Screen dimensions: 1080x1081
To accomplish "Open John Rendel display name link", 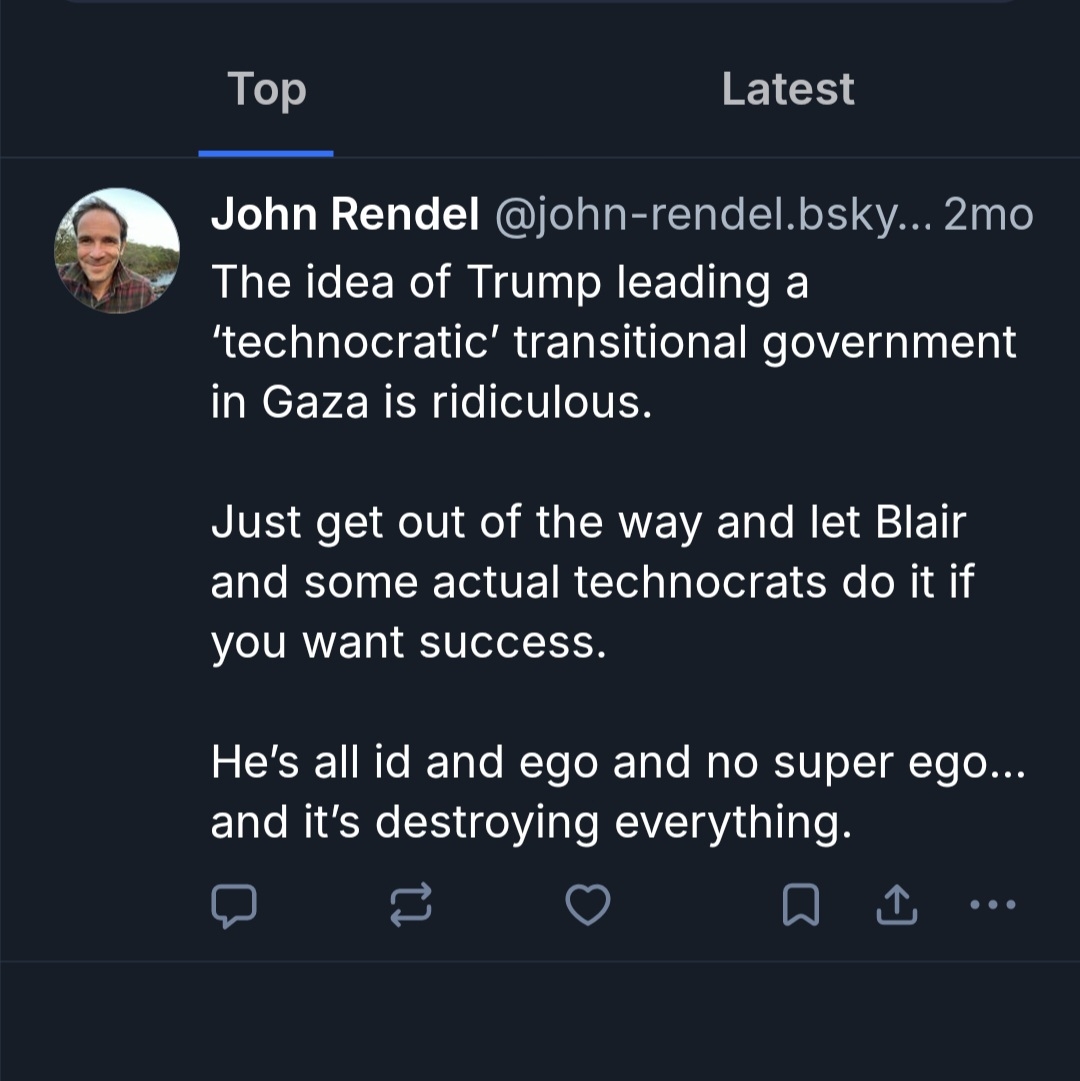I will pyautogui.click(x=345, y=214).
